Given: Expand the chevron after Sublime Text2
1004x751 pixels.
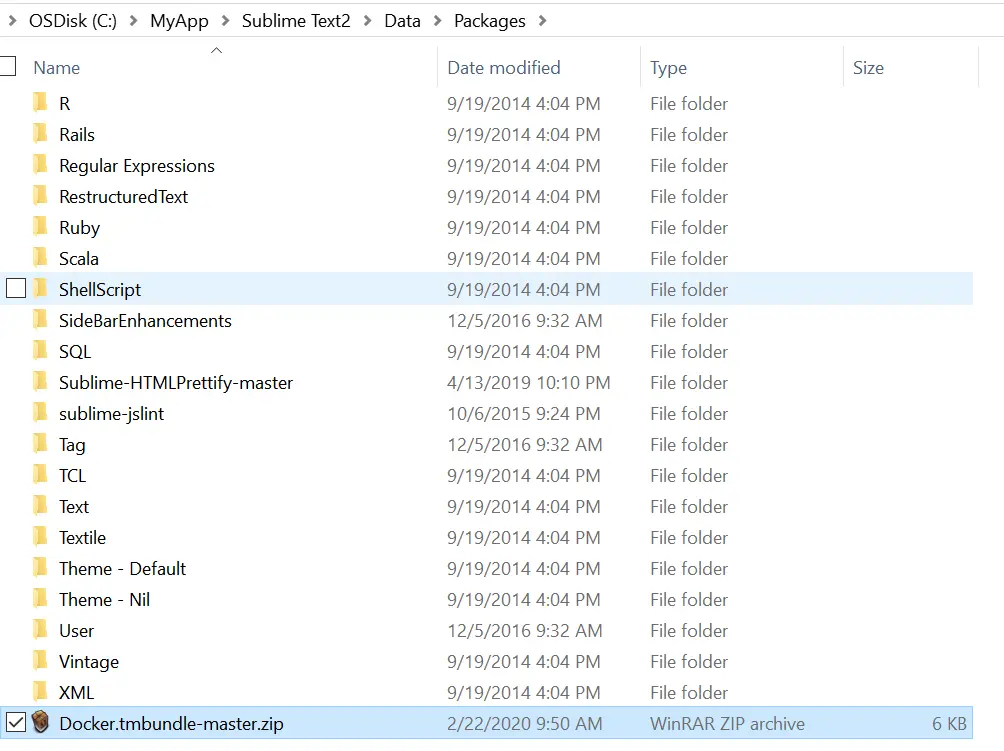Looking at the screenshot, I should 368,20.
